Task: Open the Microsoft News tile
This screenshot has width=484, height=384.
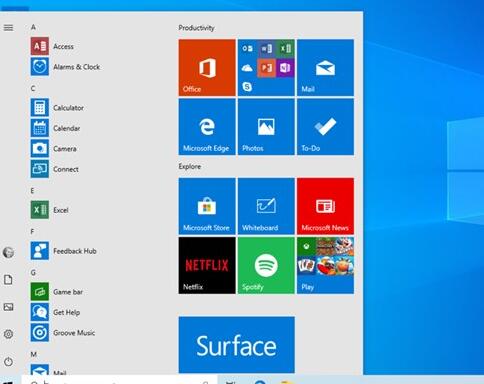Action: [x=325, y=206]
